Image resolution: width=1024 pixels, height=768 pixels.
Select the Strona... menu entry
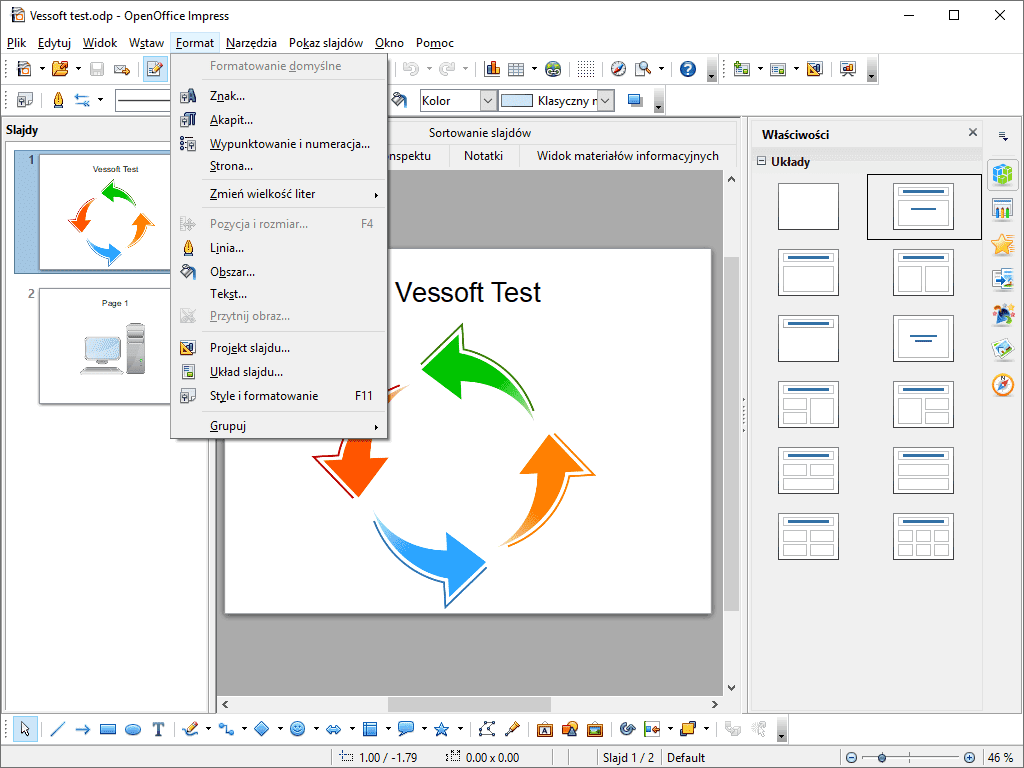click(278, 166)
